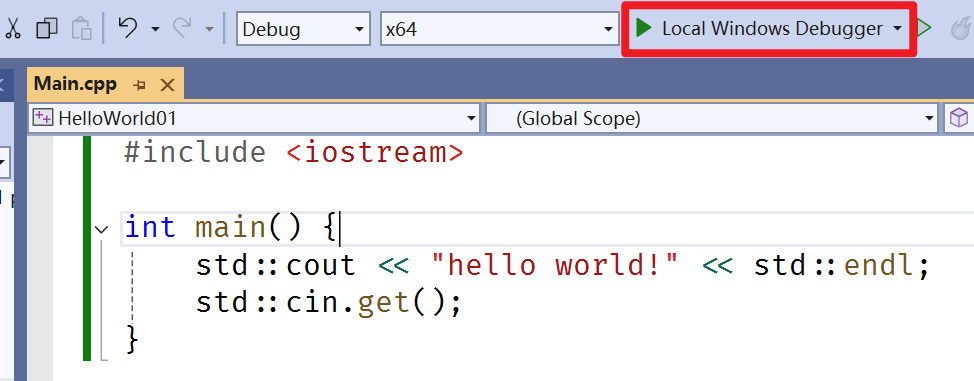The width and height of the screenshot is (974, 381).
Task: Click the Paste clipboard icon
Action: coord(82,29)
